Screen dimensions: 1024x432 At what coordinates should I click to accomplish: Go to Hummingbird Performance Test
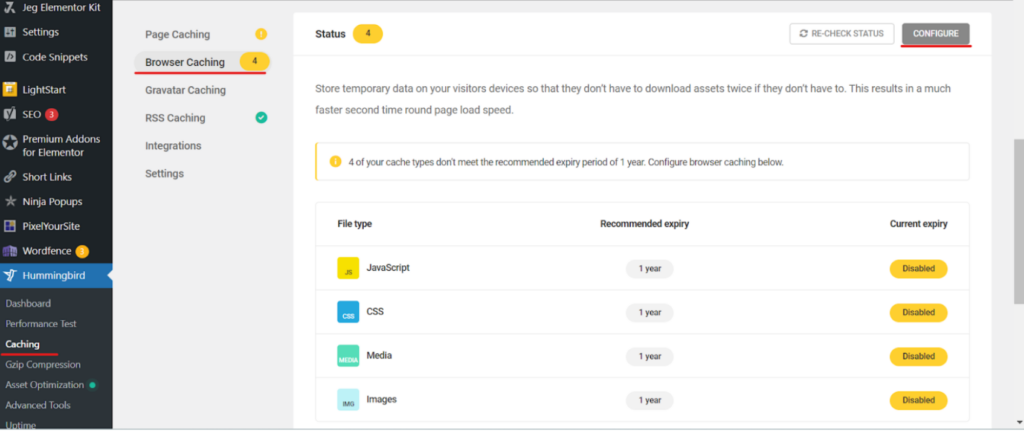click(41, 324)
